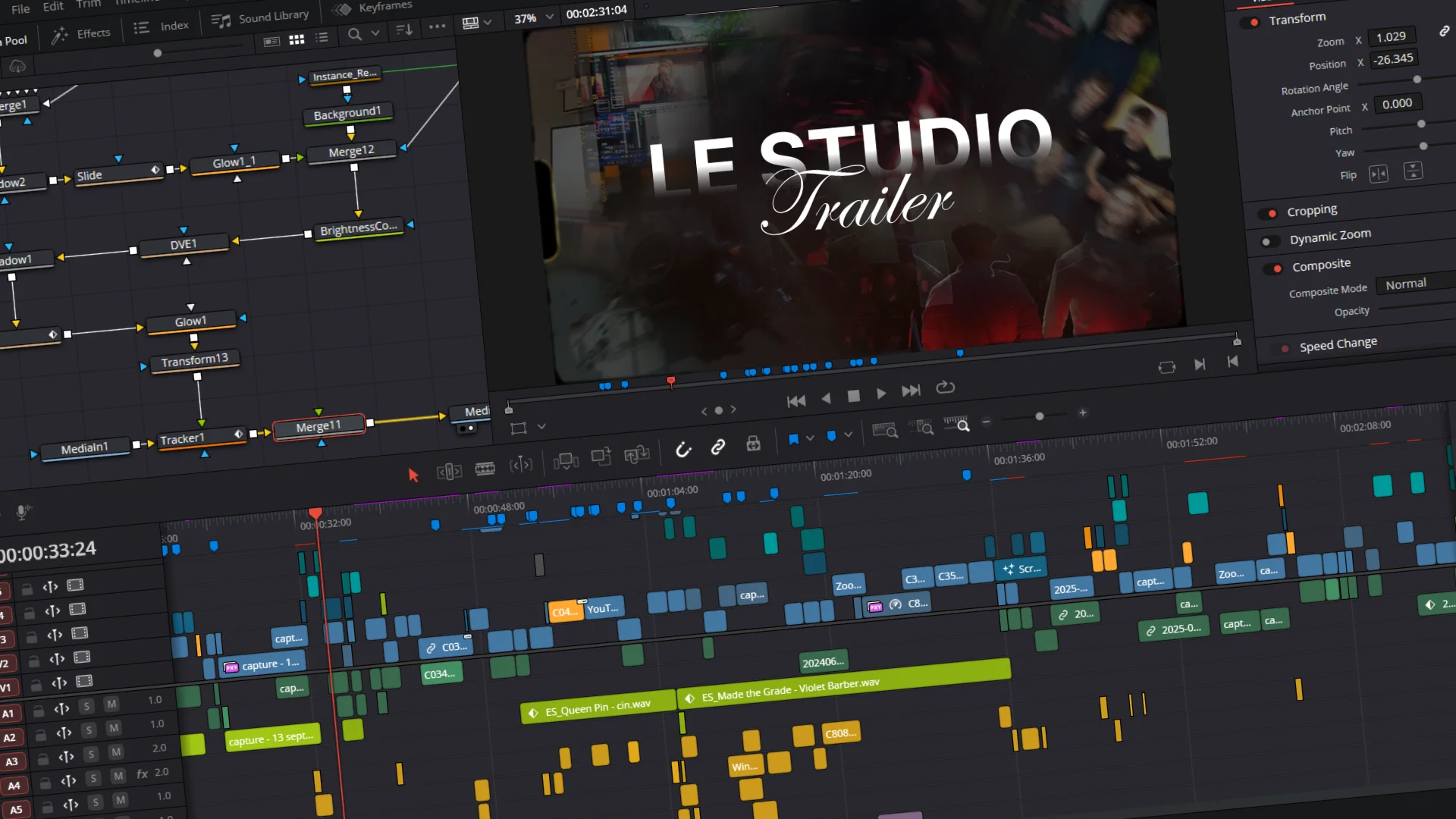Click the Position Lock icon

(x=753, y=444)
